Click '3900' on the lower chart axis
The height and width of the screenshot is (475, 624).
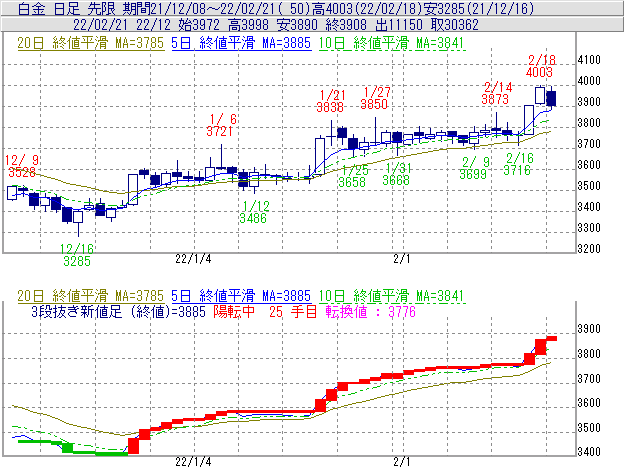coord(589,329)
